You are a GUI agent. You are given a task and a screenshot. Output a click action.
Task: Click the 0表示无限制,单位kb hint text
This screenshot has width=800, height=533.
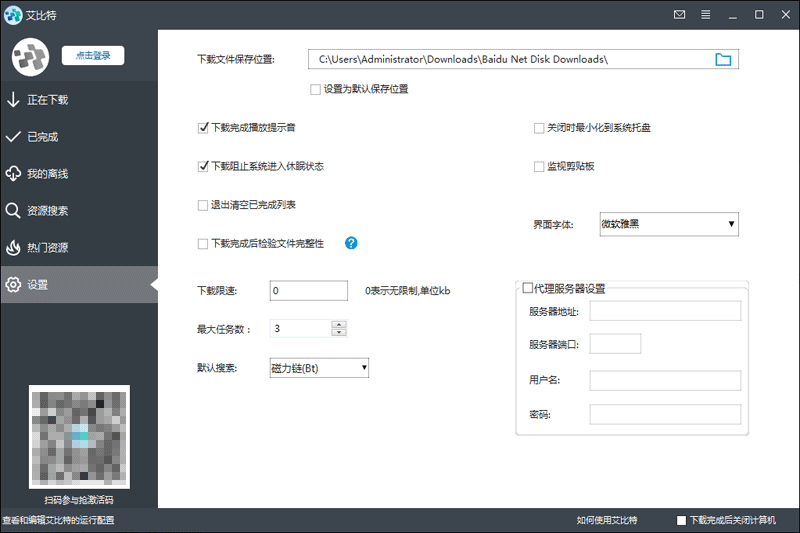[x=408, y=291]
